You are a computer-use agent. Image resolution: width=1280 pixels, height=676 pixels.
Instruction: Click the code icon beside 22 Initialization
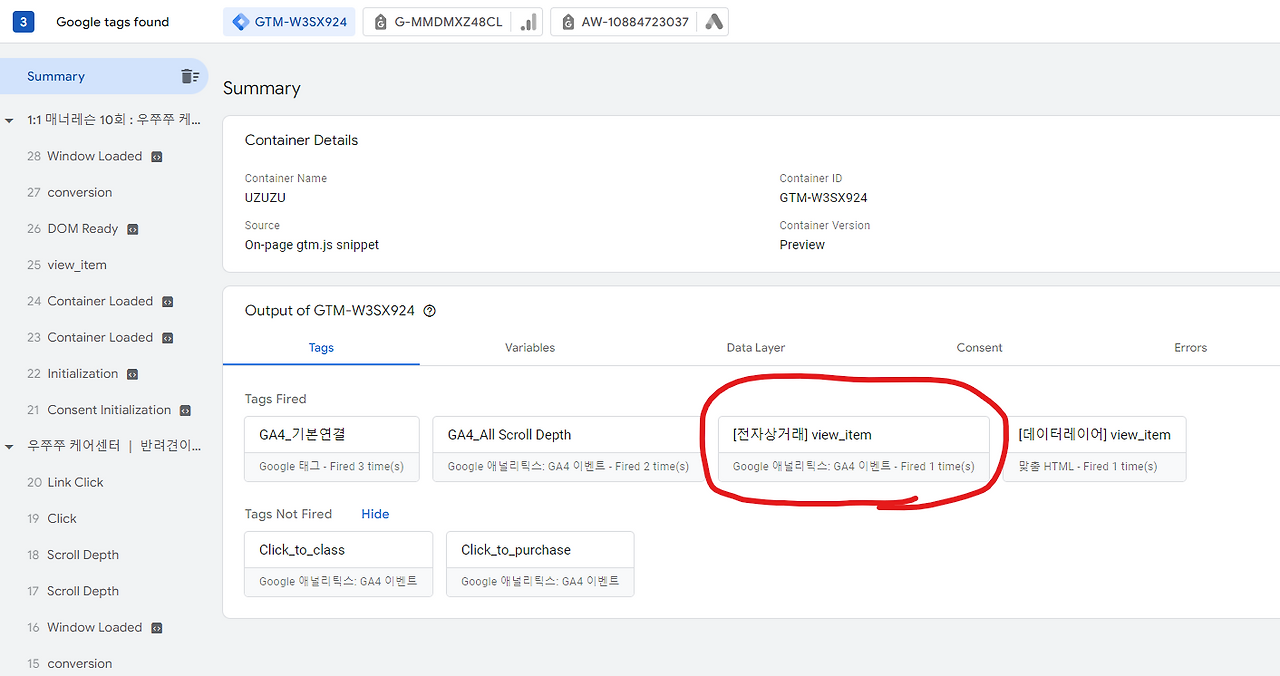(132, 374)
